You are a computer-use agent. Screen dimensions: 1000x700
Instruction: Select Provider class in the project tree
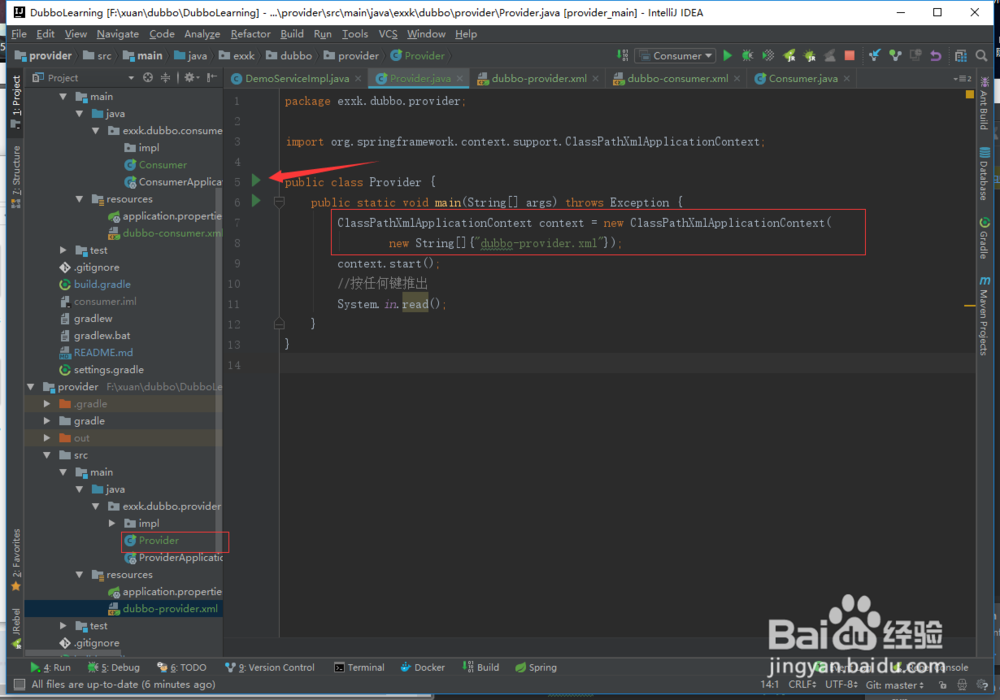pyautogui.click(x=159, y=540)
